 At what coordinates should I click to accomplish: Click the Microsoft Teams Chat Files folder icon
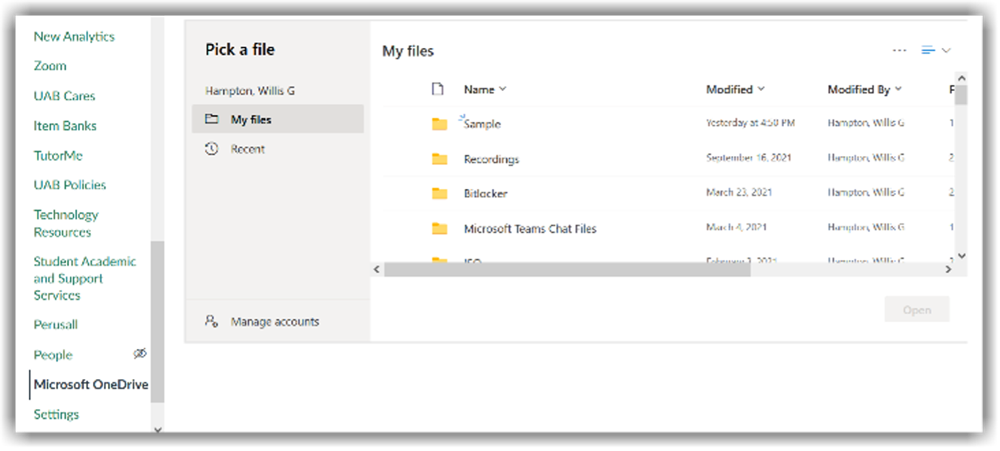pos(439,229)
